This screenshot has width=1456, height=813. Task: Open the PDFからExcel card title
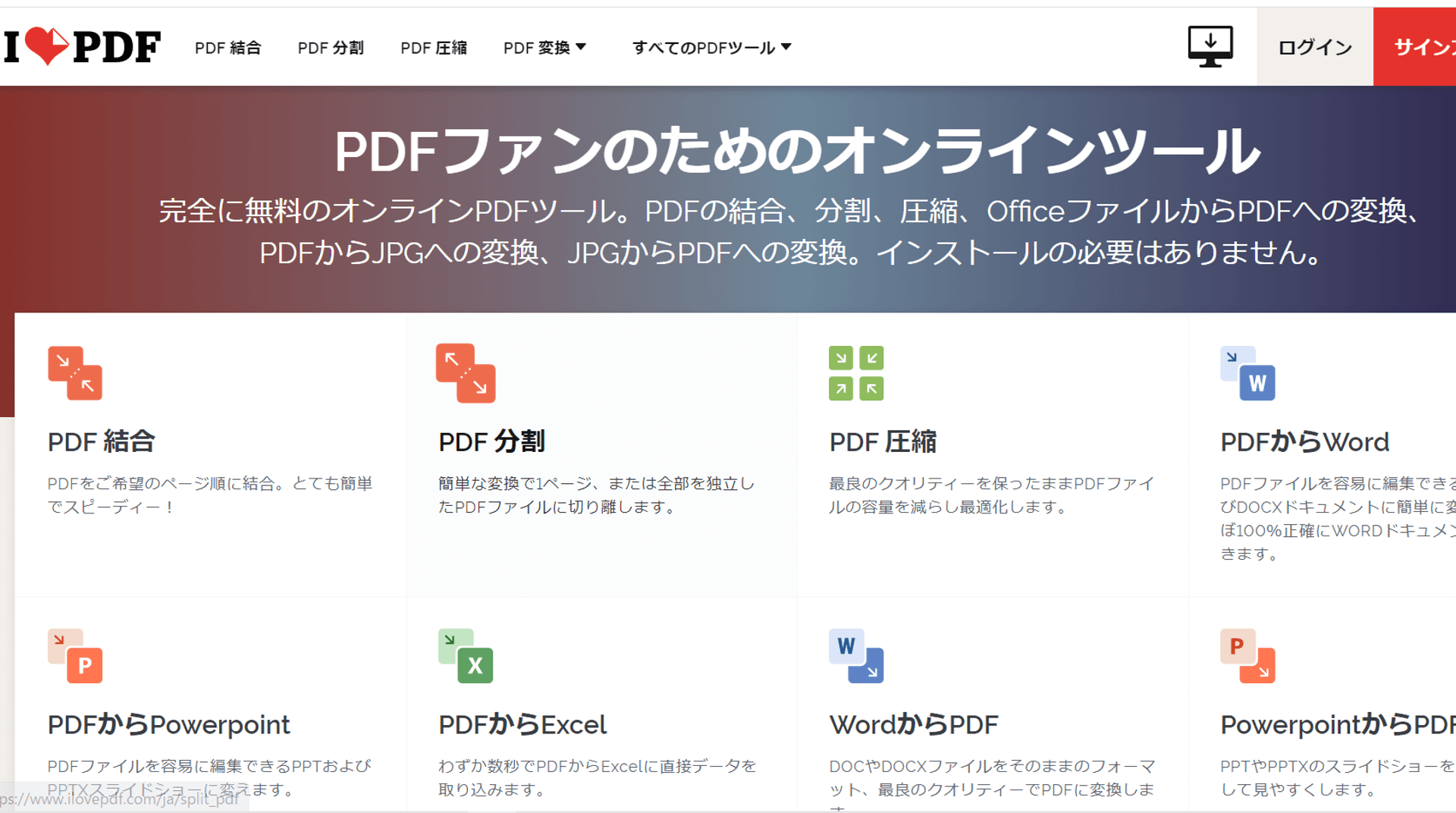click(x=522, y=724)
